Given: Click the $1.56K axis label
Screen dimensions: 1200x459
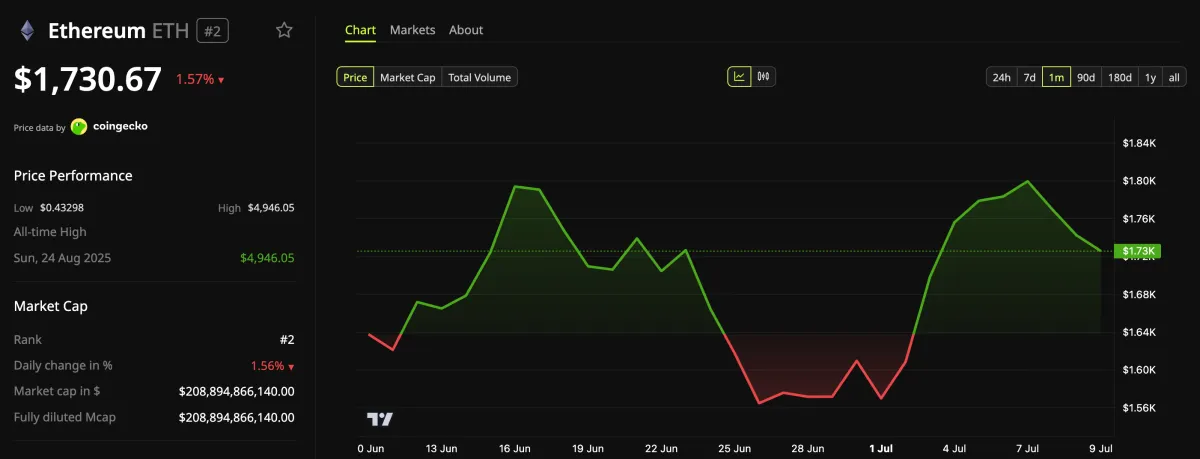Looking at the screenshot, I should click(x=1139, y=408).
